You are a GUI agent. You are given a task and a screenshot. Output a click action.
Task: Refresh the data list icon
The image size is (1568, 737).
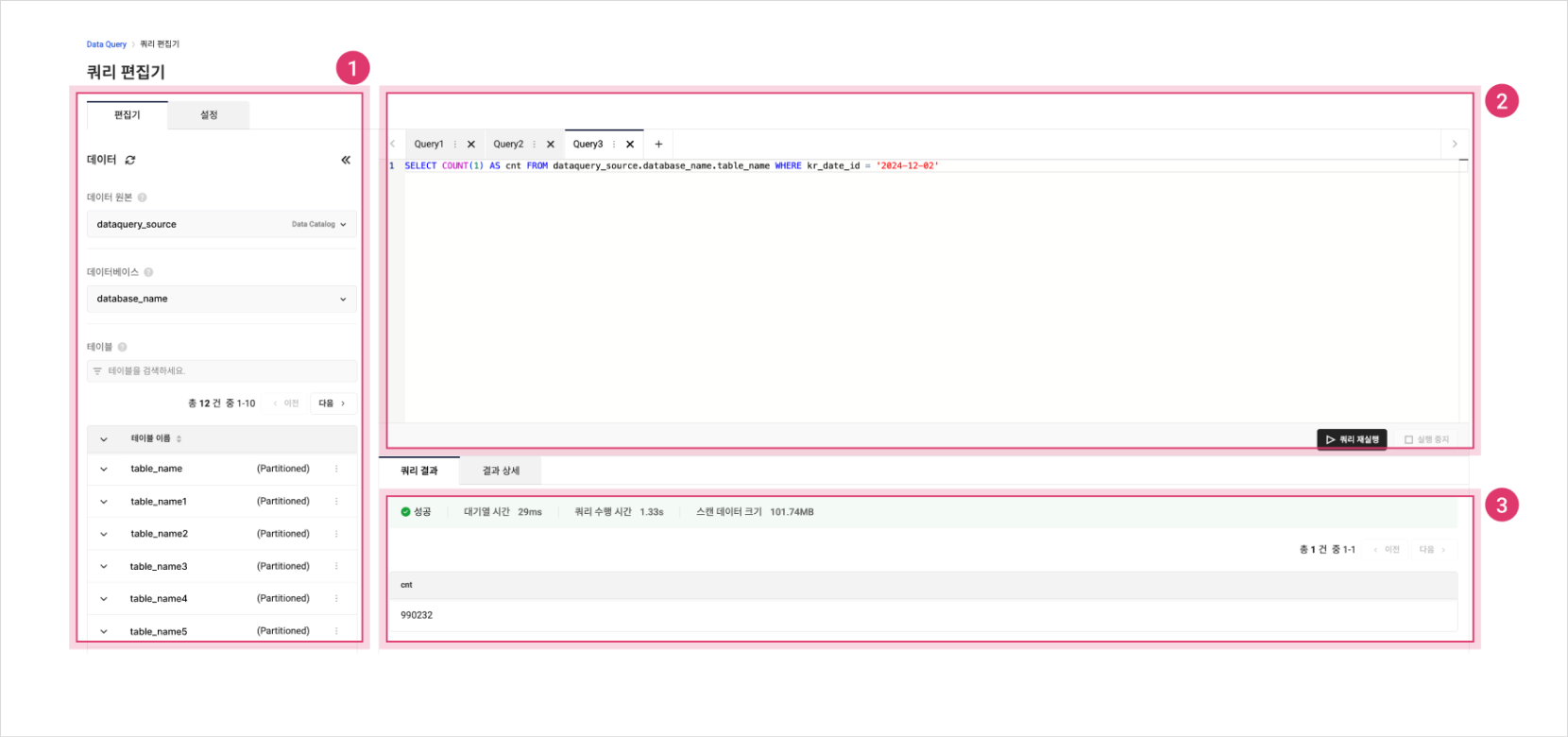(x=130, y=161)
